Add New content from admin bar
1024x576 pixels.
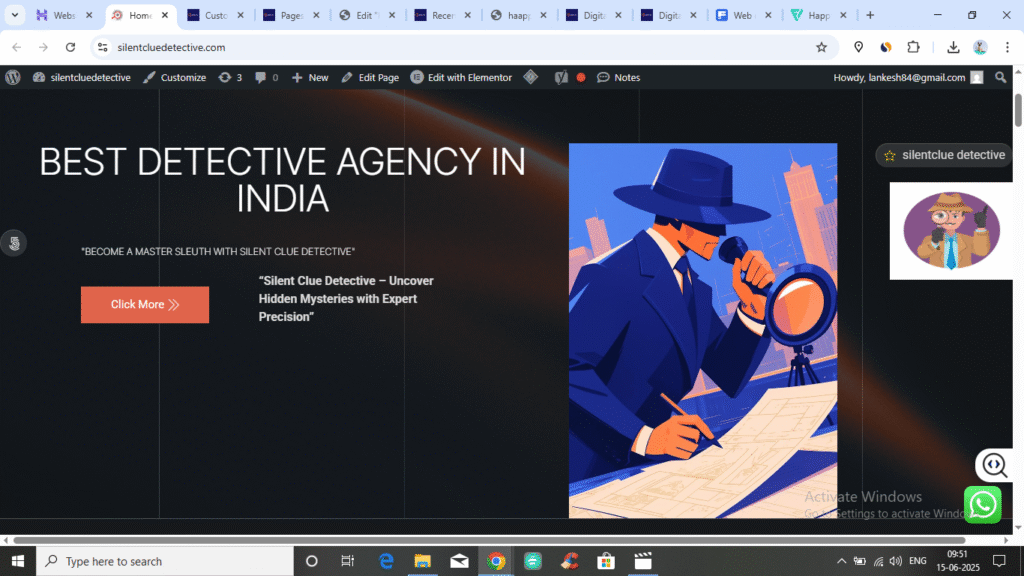pos(310,77)
